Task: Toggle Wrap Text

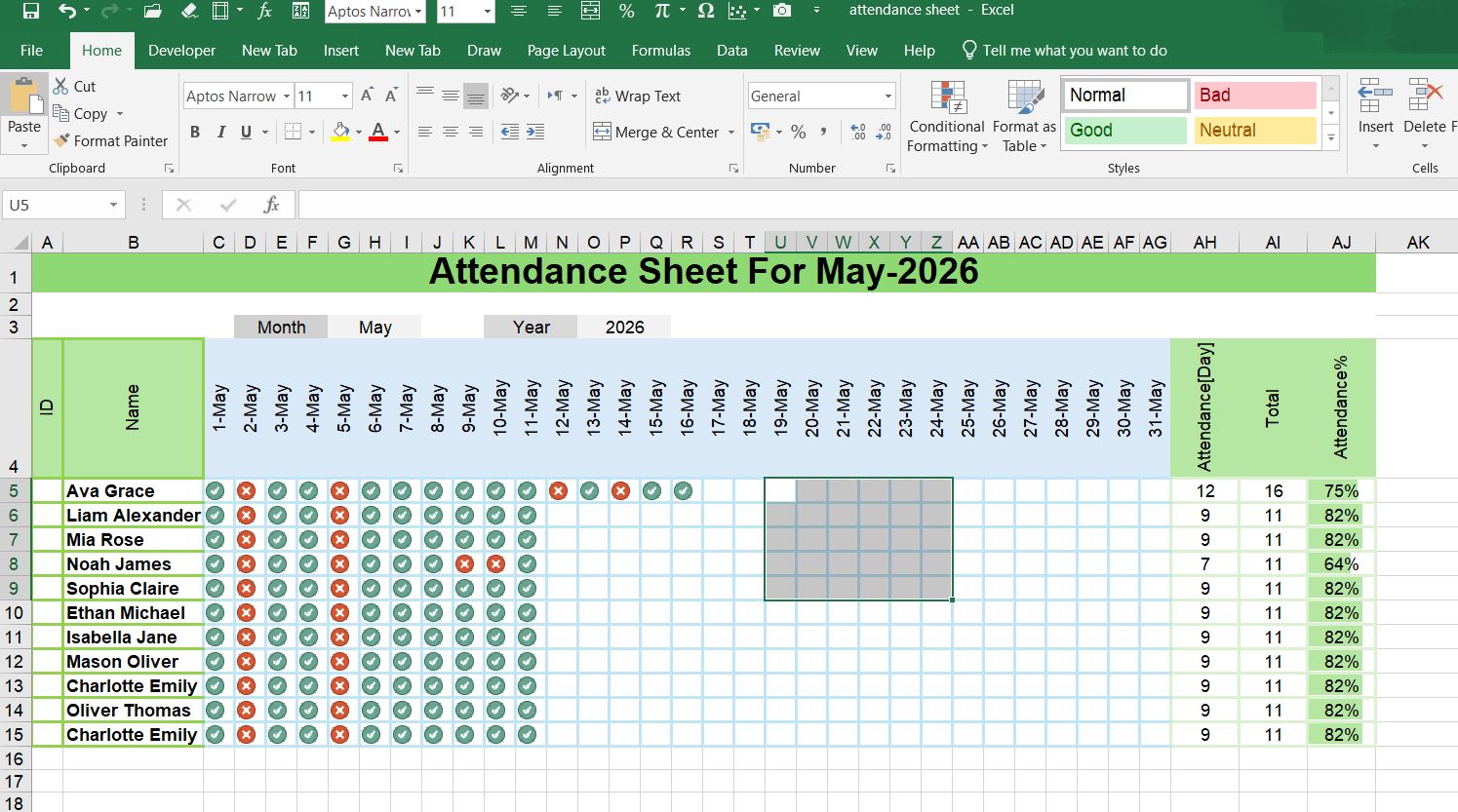Action: click(x=638, y=96)
